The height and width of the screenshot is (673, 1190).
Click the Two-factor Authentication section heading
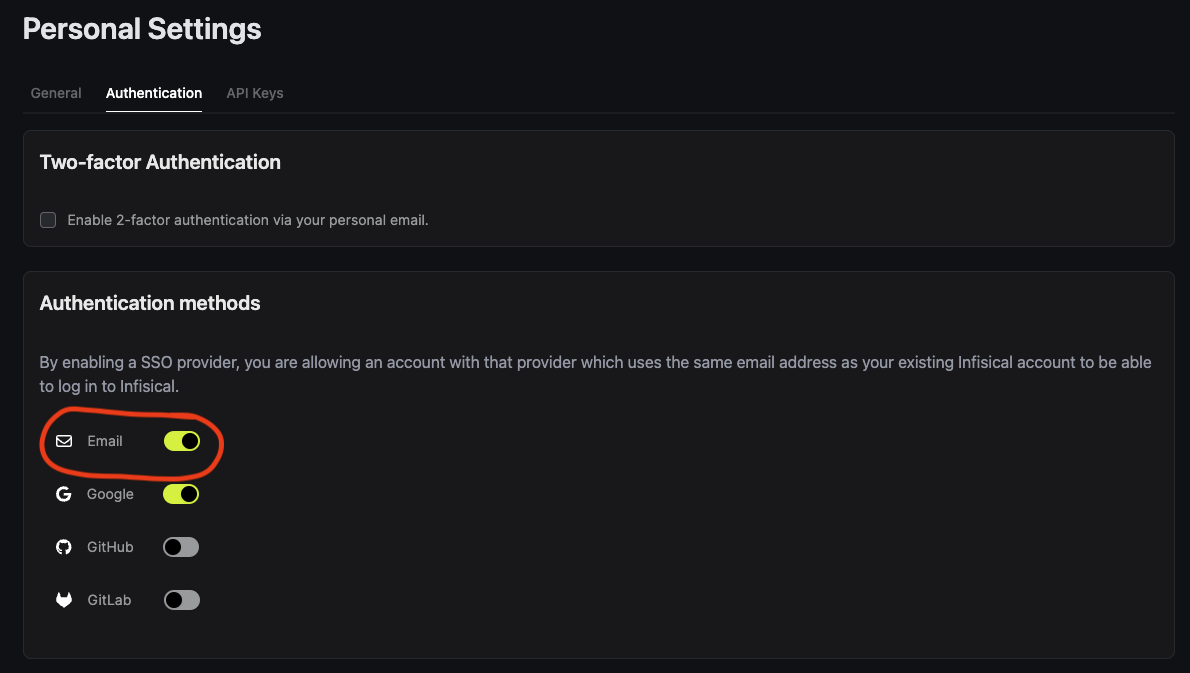160,162
